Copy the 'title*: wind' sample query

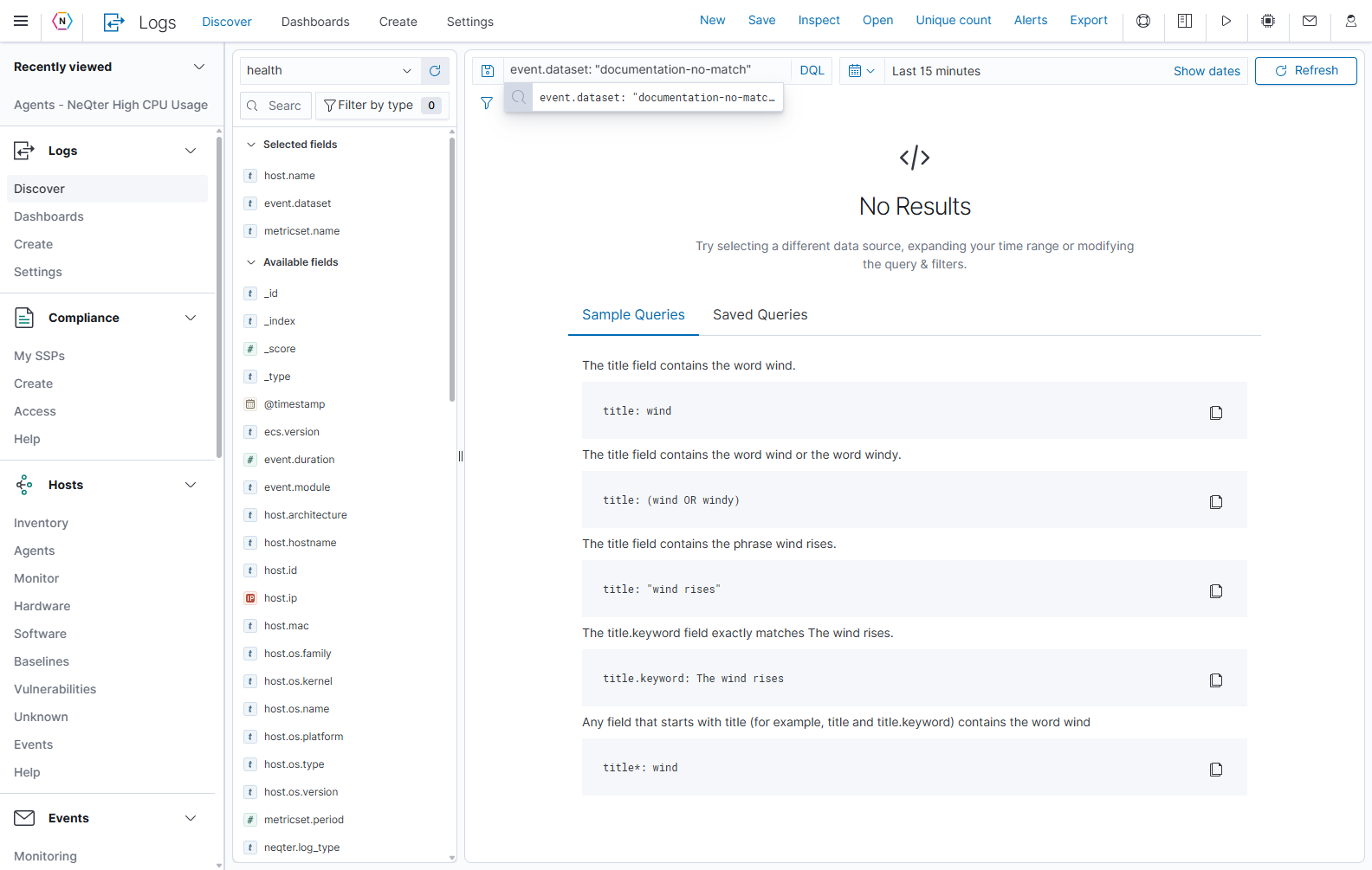coord(1216,770)
